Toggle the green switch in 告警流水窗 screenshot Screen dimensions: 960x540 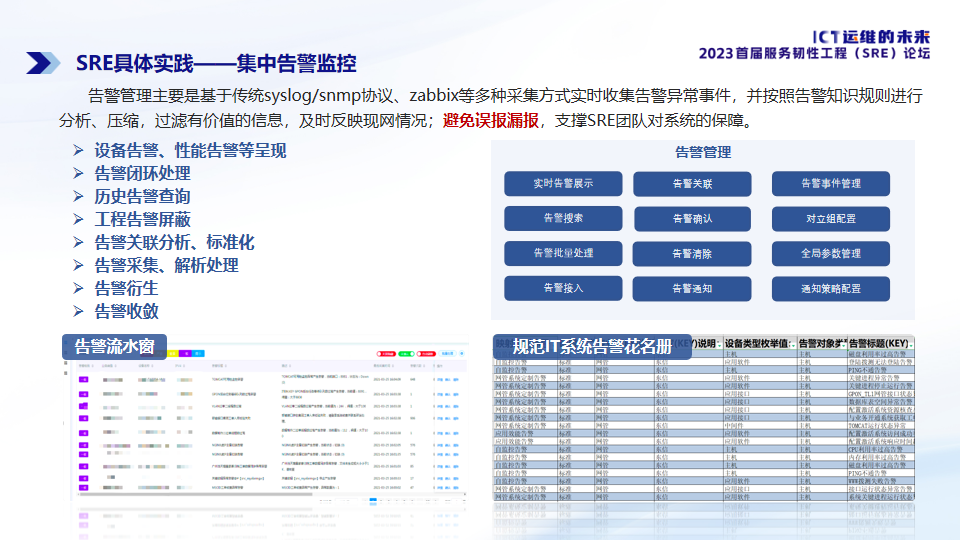(407, 354)
